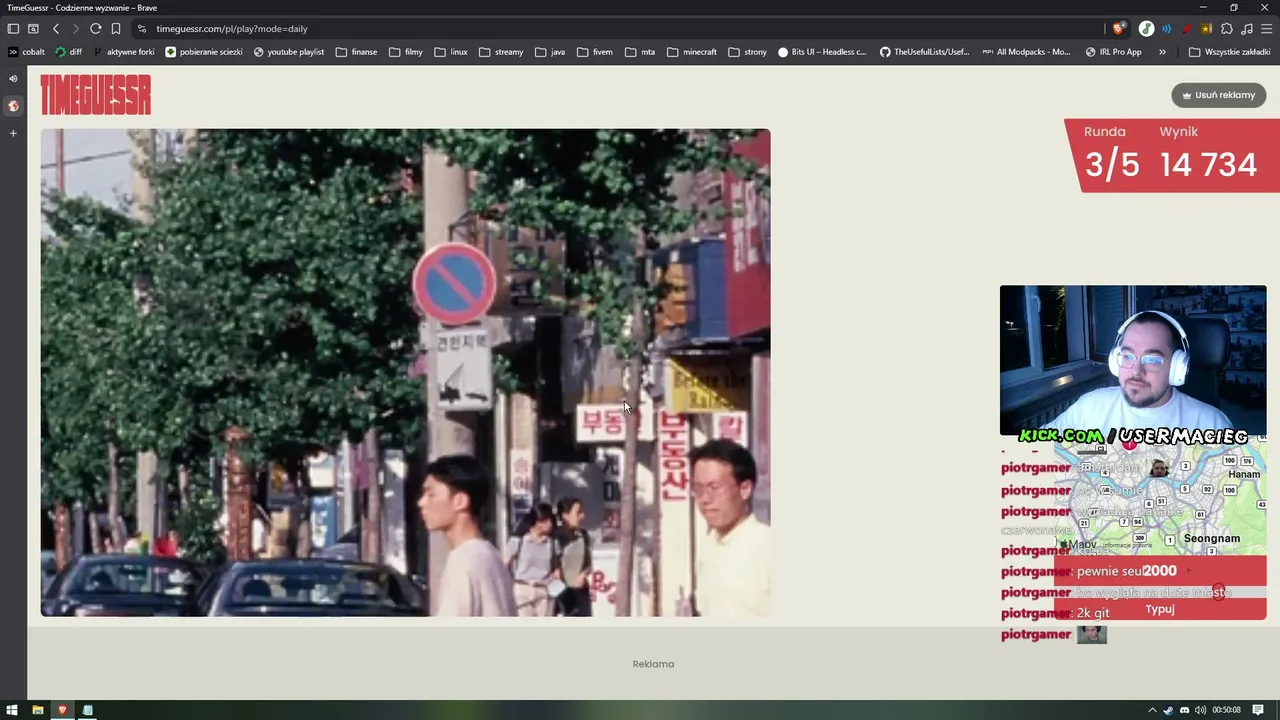This screenshot has height=720, width=1280.
Task: Expand the java bookmark folder
Action: coord(550,52)
